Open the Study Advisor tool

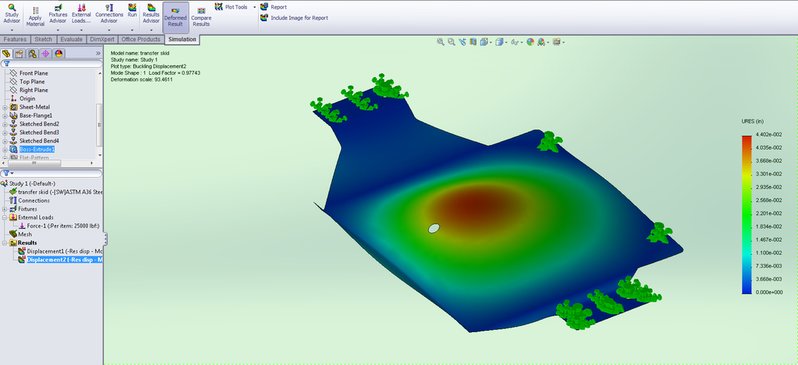click(x=12, y=13)
